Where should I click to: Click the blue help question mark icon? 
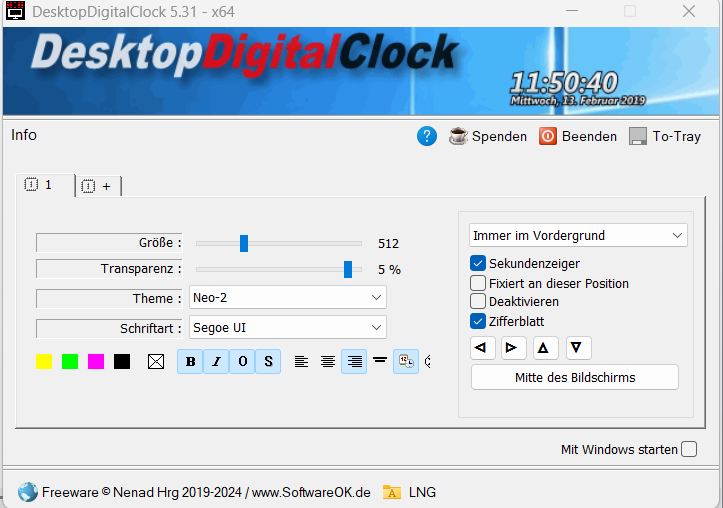point(427,136)
